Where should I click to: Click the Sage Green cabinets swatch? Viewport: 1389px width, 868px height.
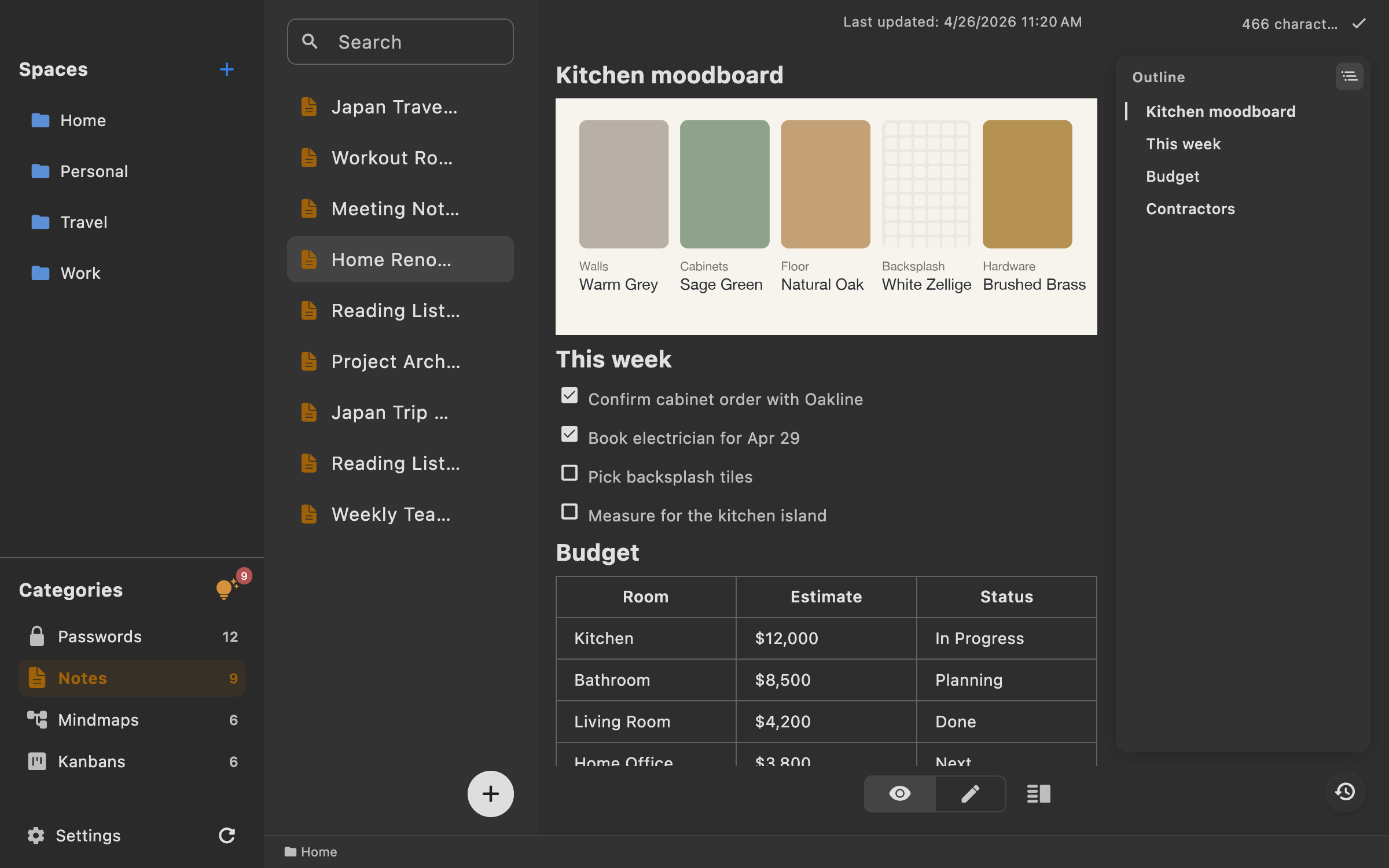(x=724, y=184)
